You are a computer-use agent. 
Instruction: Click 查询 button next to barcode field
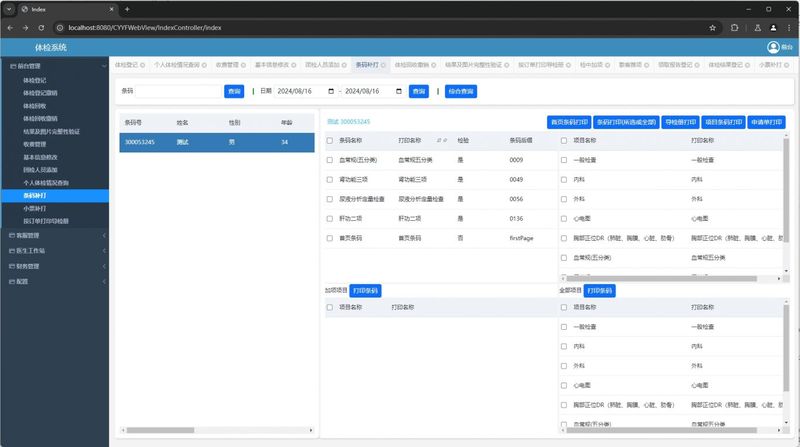tap(234, 91)
